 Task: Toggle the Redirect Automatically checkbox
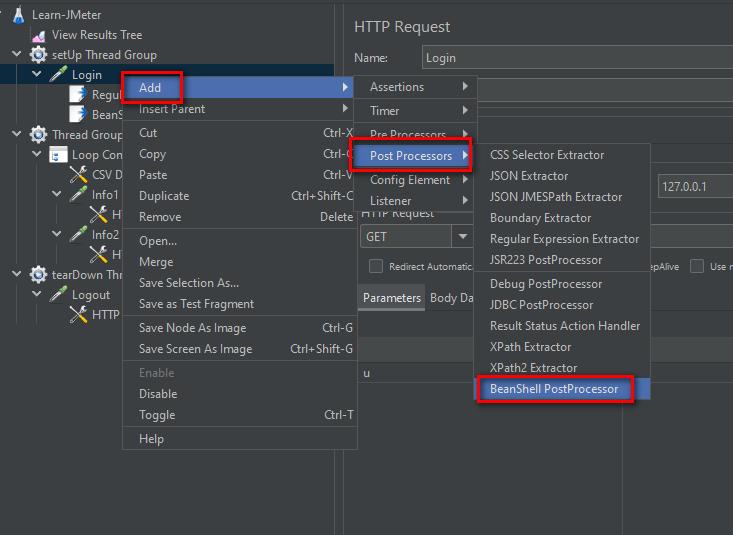coord(376,266)
